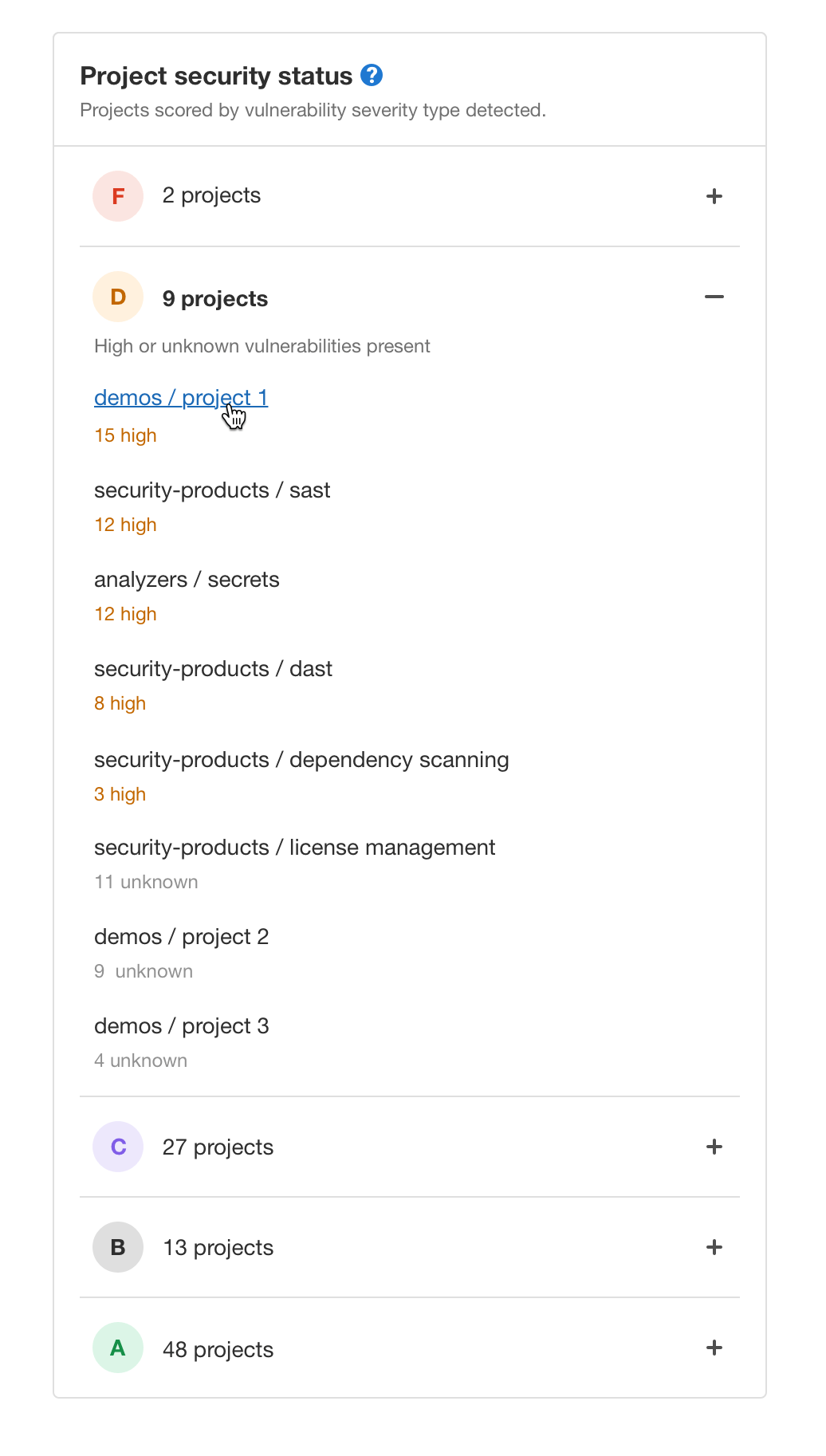Expand the C grade section with 27 projects

click(x=714, y=1146)
